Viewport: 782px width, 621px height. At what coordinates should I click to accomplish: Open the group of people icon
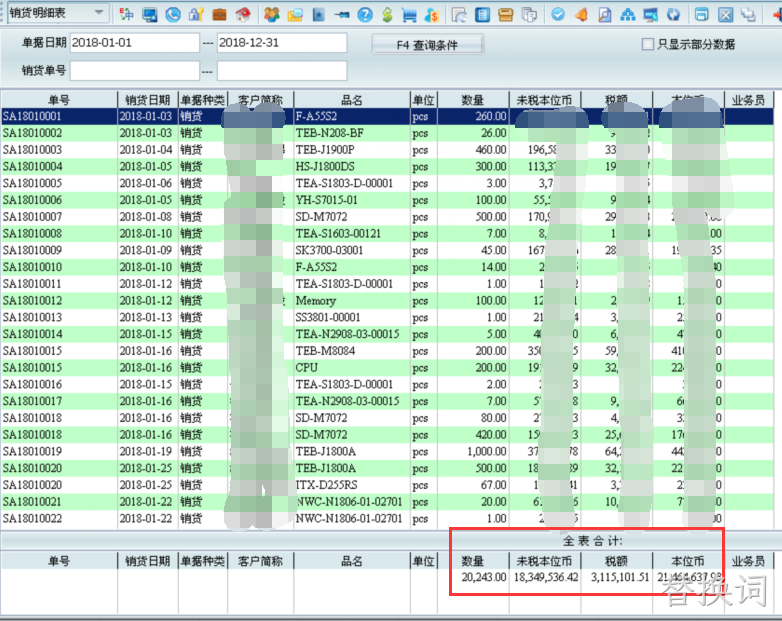coord(272,15)
